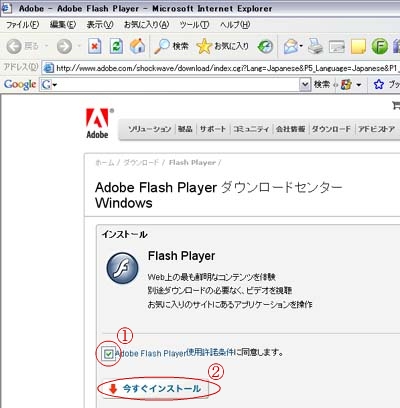Print the page with printer icon

pyautogui.click(x=315, y=46)
